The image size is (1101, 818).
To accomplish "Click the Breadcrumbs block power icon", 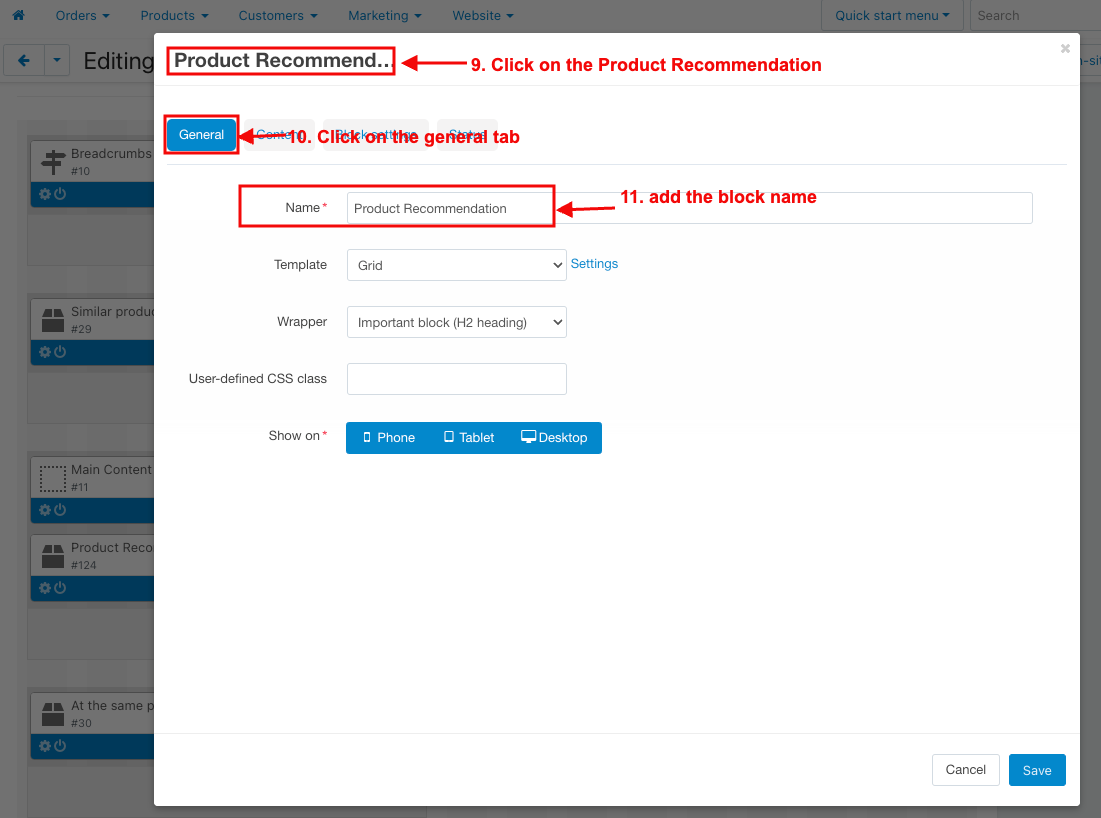I will click(60, 194).
